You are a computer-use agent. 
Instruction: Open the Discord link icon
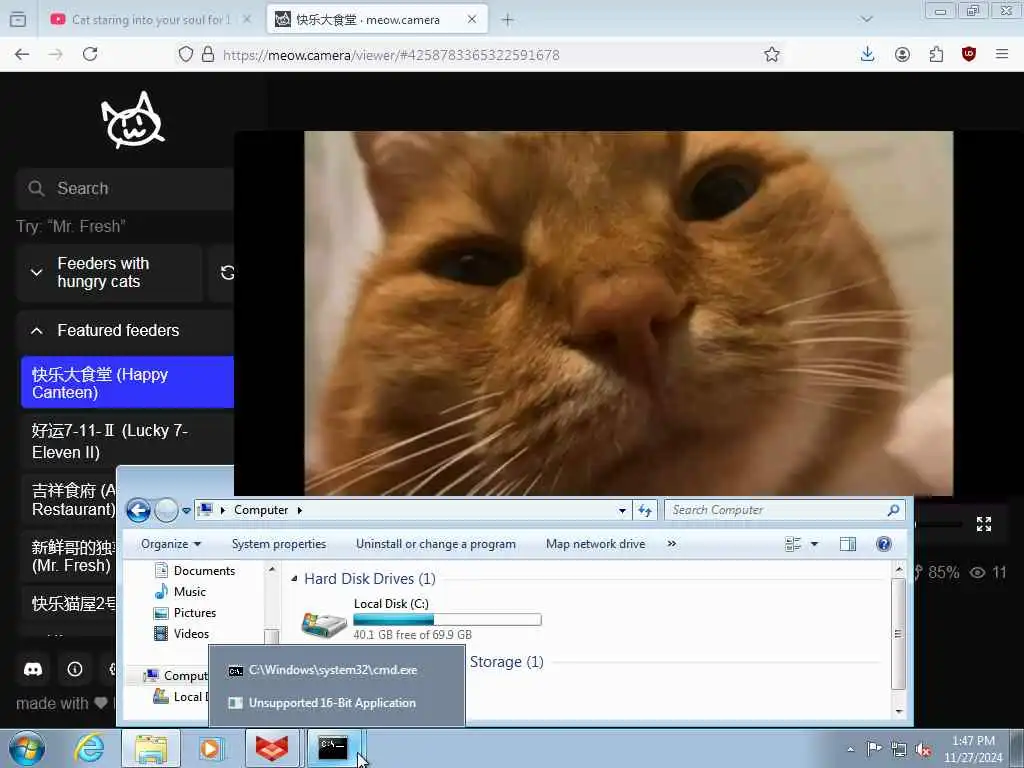[33, 669]
